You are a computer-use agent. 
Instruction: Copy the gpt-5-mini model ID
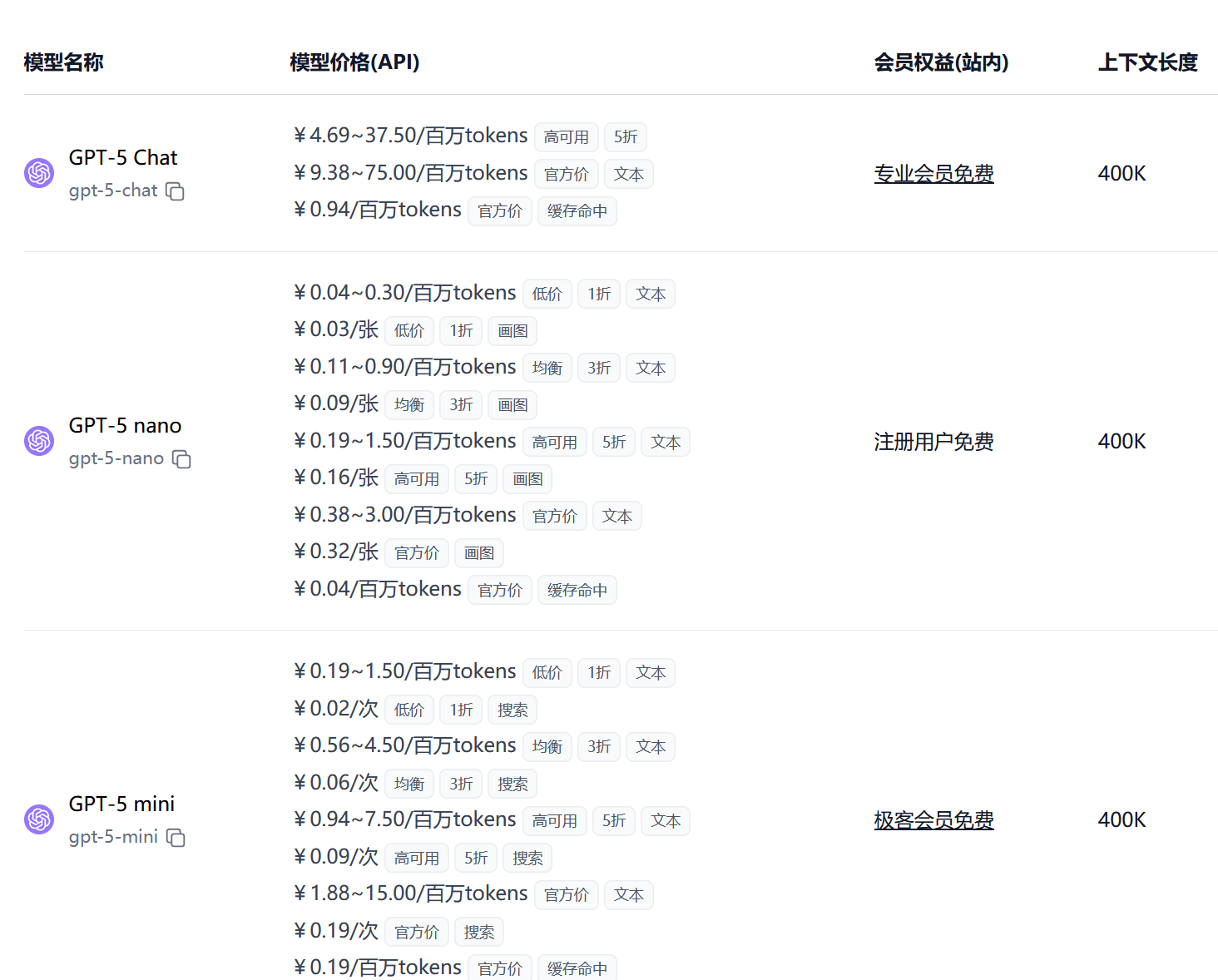tap(176, 838)
